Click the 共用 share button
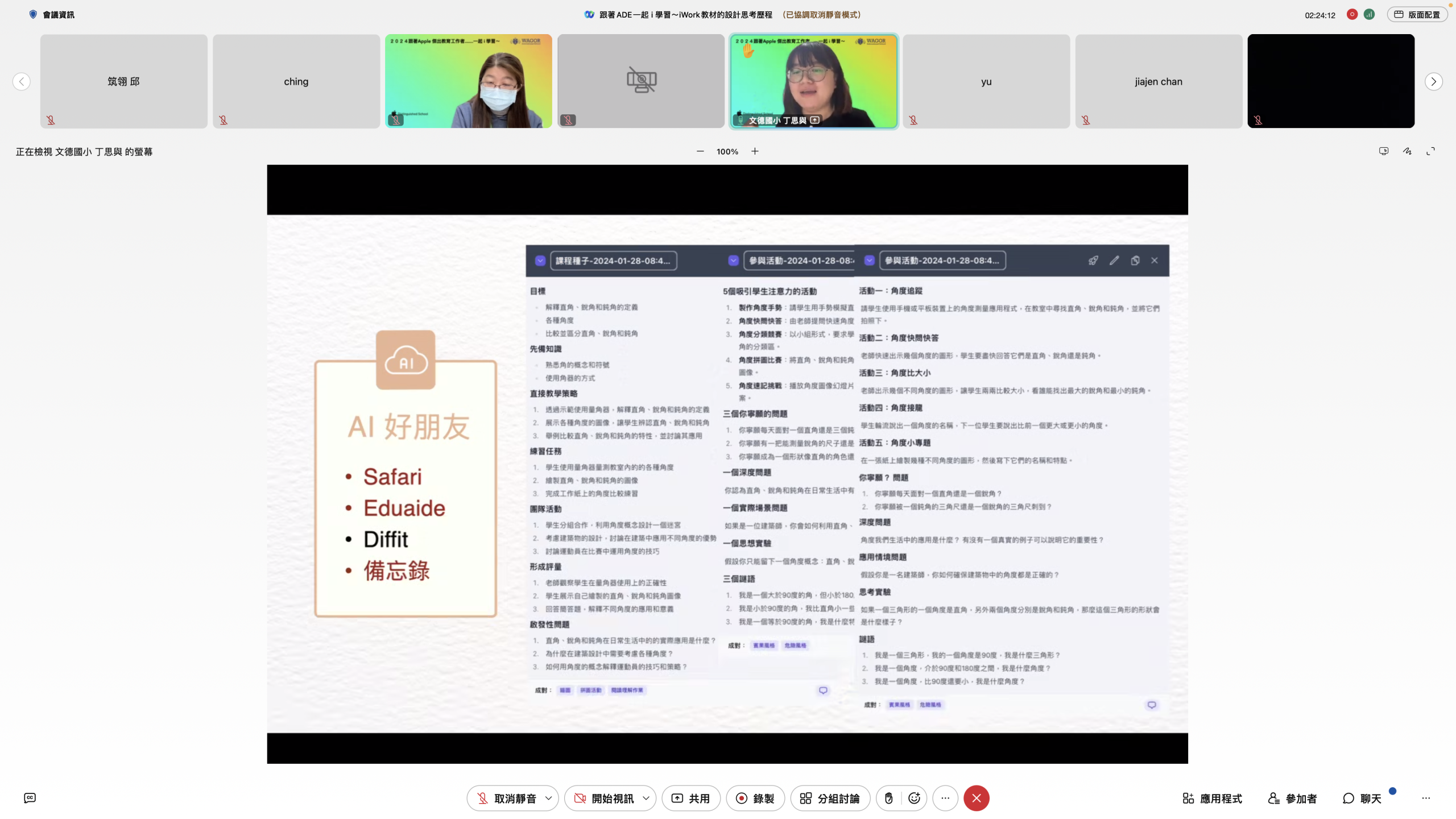Screen dimensions: 1456x819 tap(690, 798)
